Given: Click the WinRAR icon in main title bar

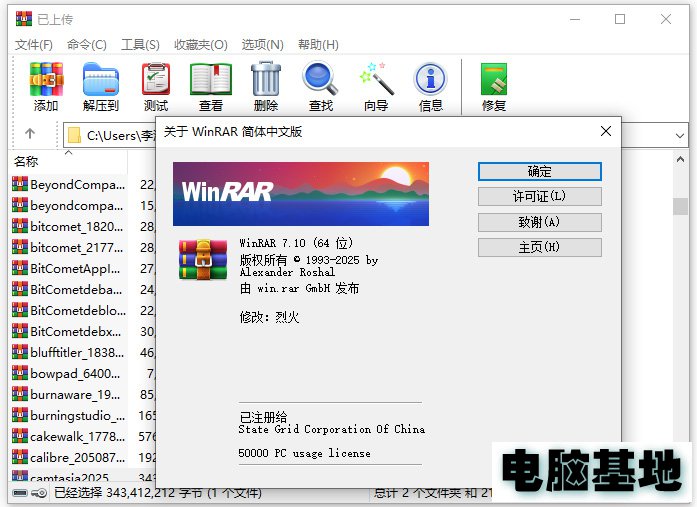Looking at the screenshot, I should point(24,19).
